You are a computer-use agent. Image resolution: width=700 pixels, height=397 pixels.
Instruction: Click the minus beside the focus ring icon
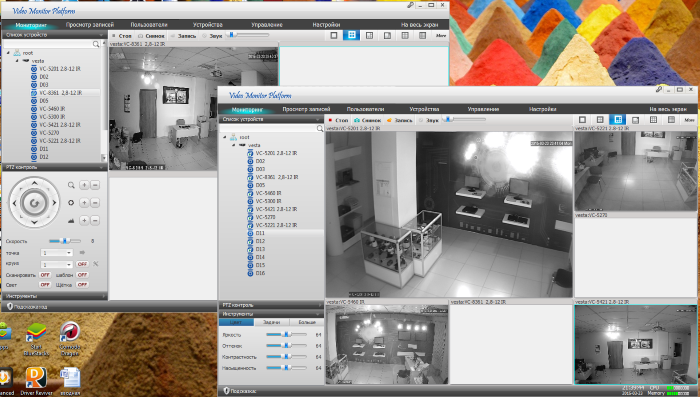click(95, 203)
